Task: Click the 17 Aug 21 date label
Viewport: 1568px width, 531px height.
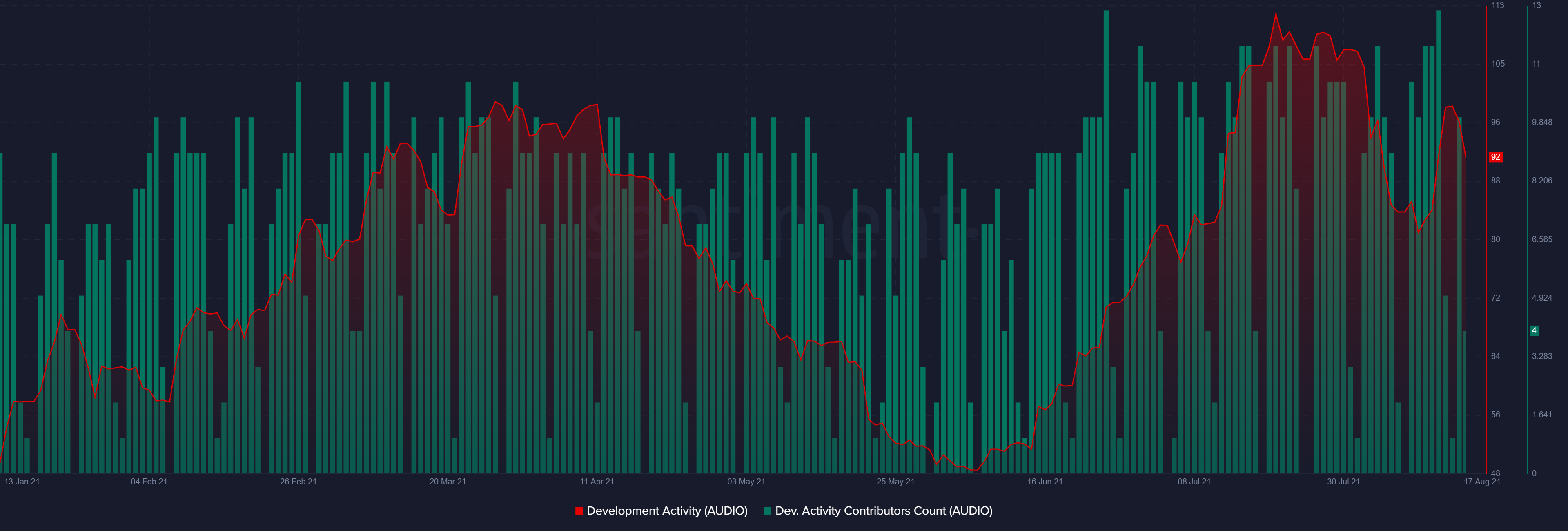Action: [x=1482, y=482]
